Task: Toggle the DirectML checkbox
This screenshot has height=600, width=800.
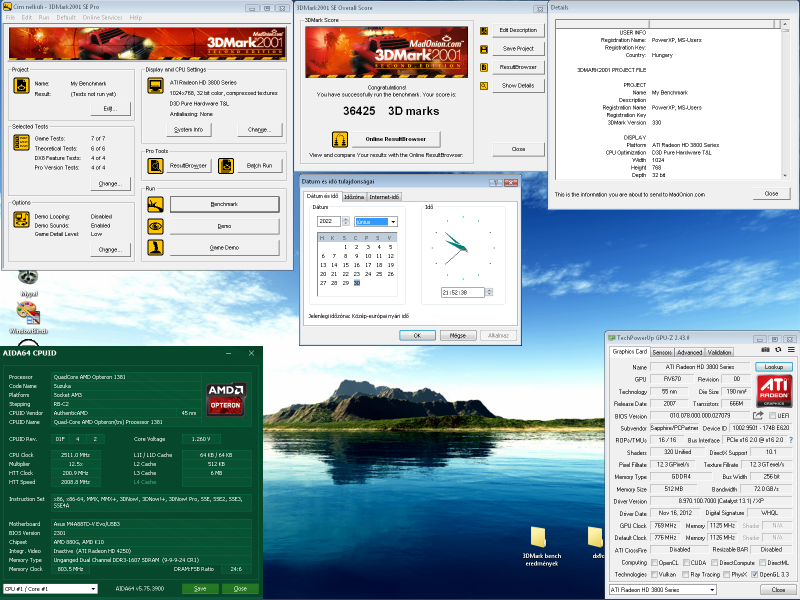Action: (x=762, y=563)
